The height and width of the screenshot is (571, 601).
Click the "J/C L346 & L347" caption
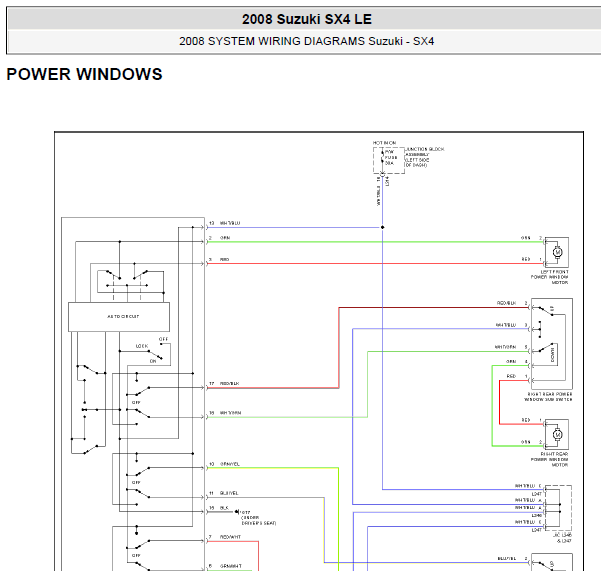(562, 538)
